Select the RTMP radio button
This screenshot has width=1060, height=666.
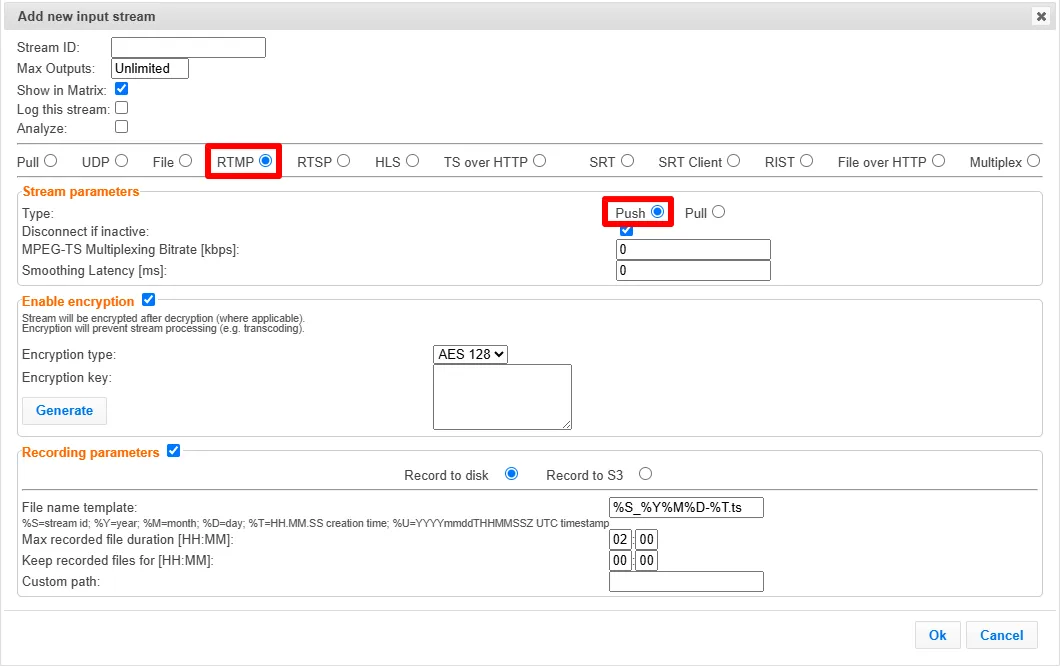click(x=266, y=161)
